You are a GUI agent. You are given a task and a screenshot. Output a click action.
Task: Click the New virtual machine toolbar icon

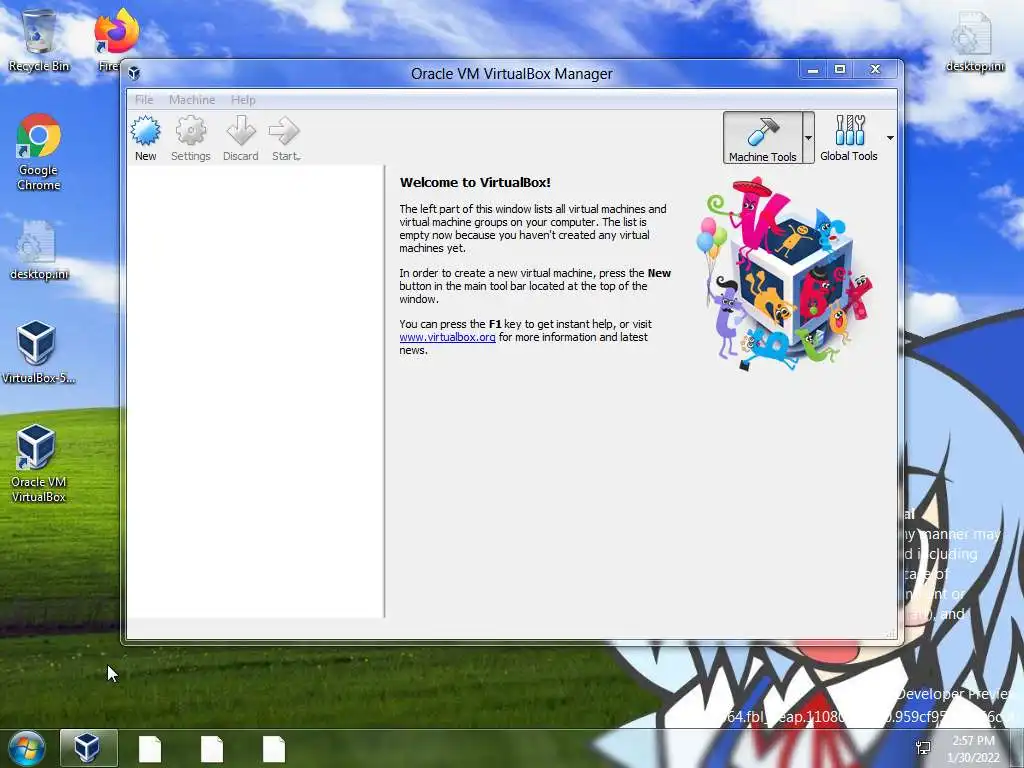coord(145,138)
